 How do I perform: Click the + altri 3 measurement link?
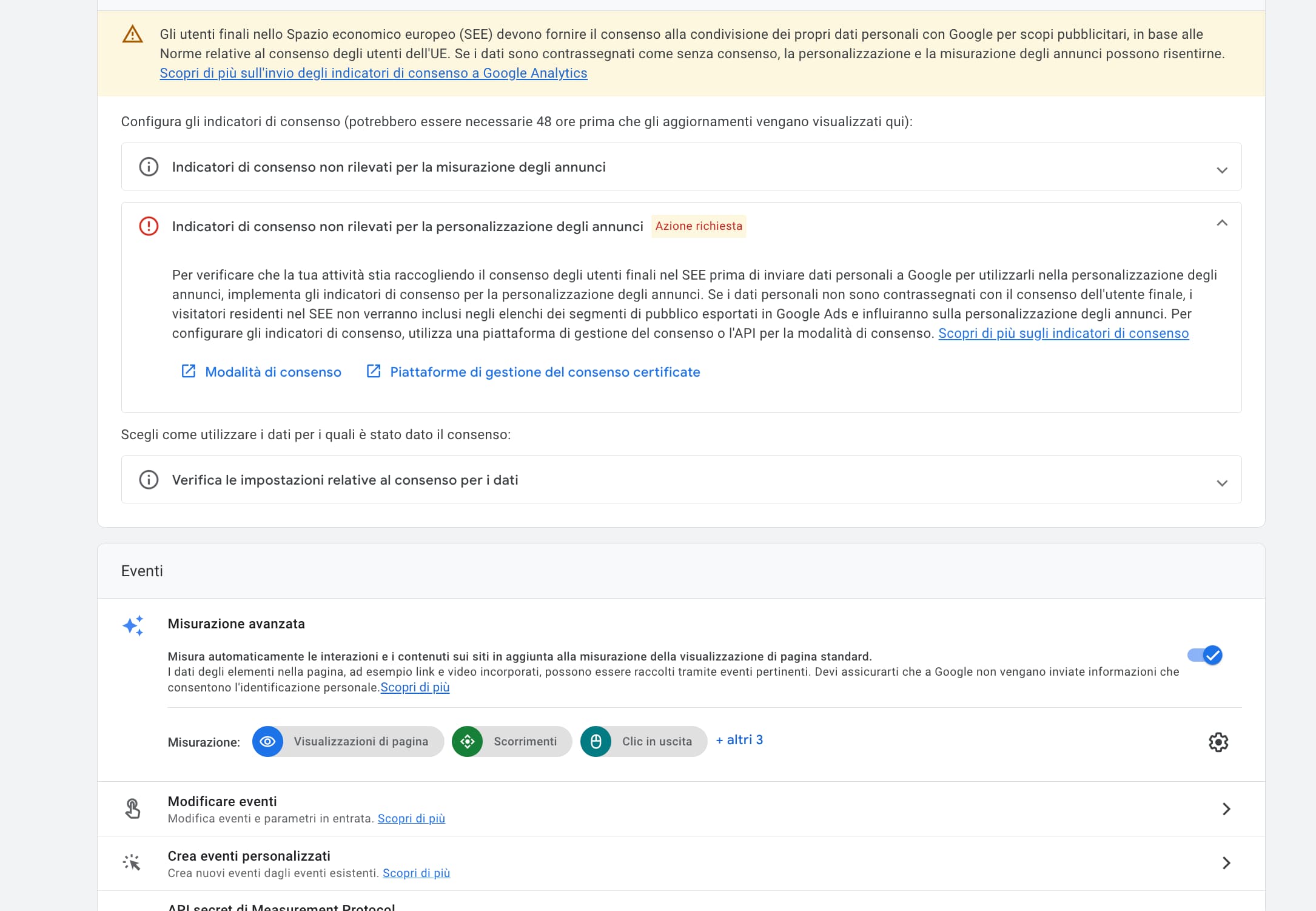(739, 740)
